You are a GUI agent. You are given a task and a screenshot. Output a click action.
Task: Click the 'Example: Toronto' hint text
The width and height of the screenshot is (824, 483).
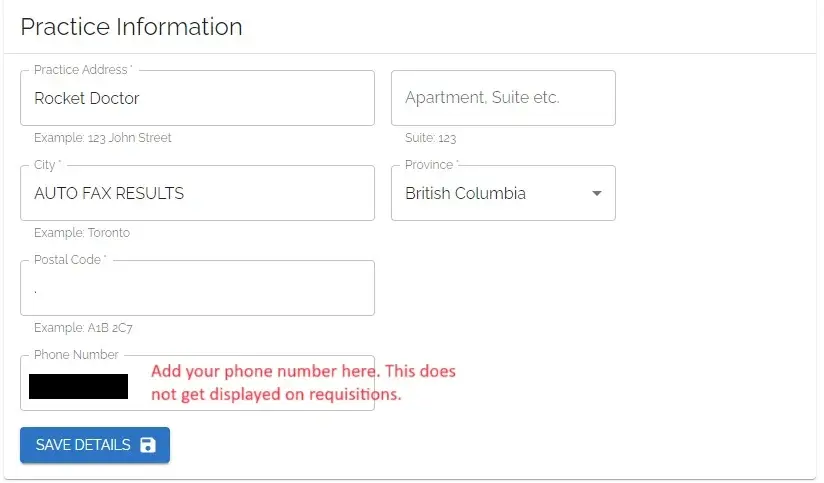pyautogui.click(x=82, y=233)
